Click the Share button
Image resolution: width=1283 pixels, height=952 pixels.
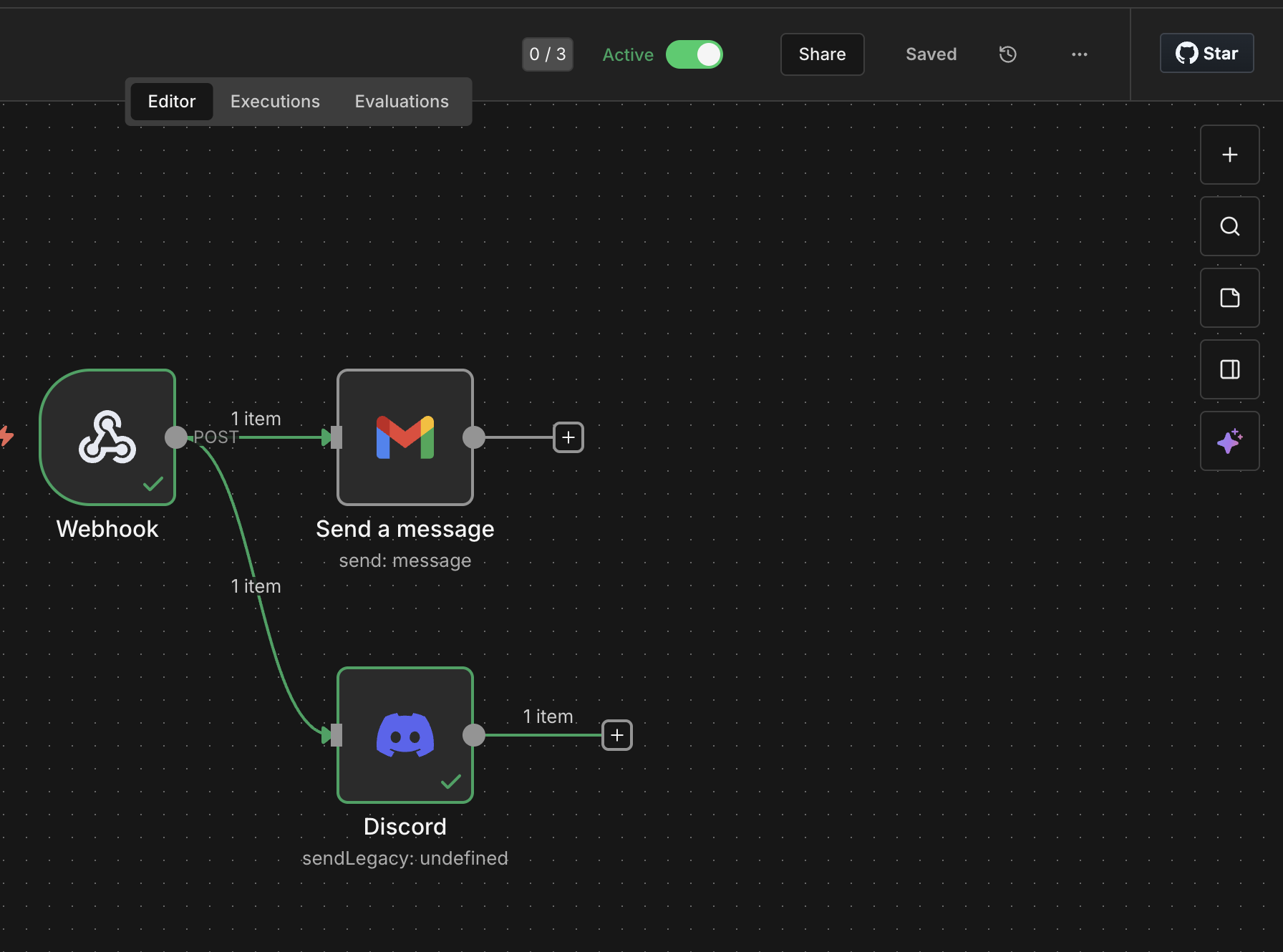coord(822,54)
